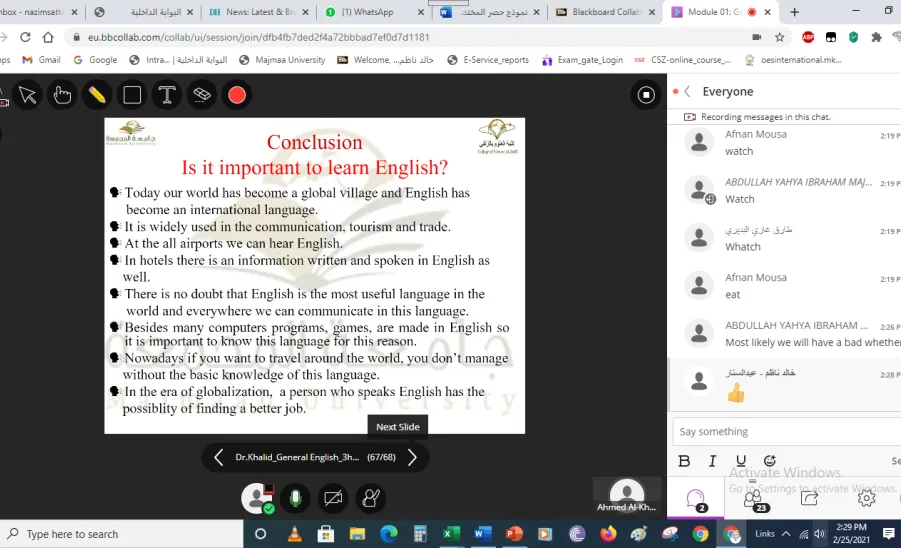Open a new browser tab
The image size is (901, 548).
point(795,12)
